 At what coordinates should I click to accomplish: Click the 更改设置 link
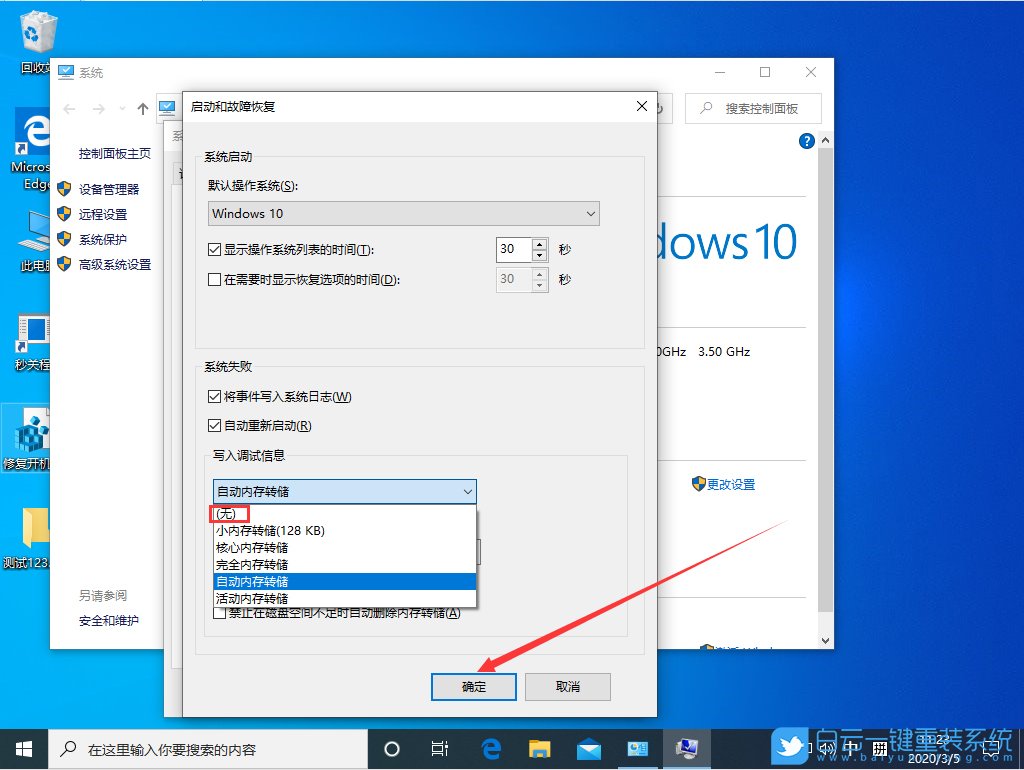tap(731, 484)
